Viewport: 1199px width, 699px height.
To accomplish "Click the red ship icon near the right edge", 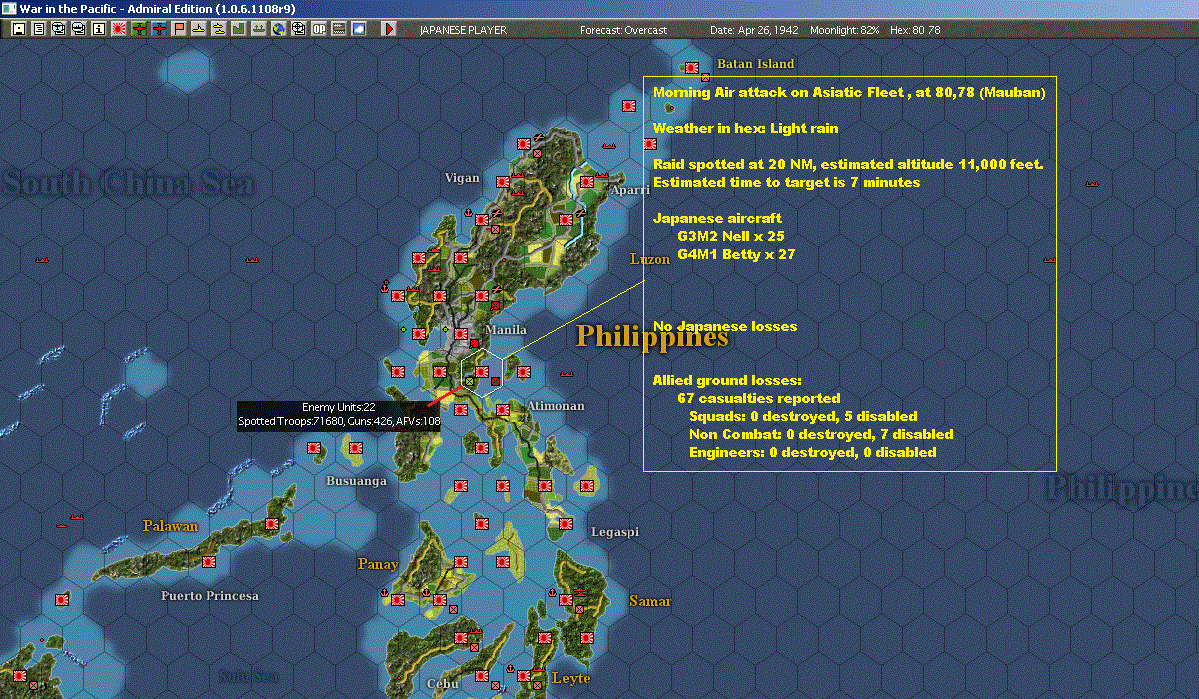I will 1092,184.
